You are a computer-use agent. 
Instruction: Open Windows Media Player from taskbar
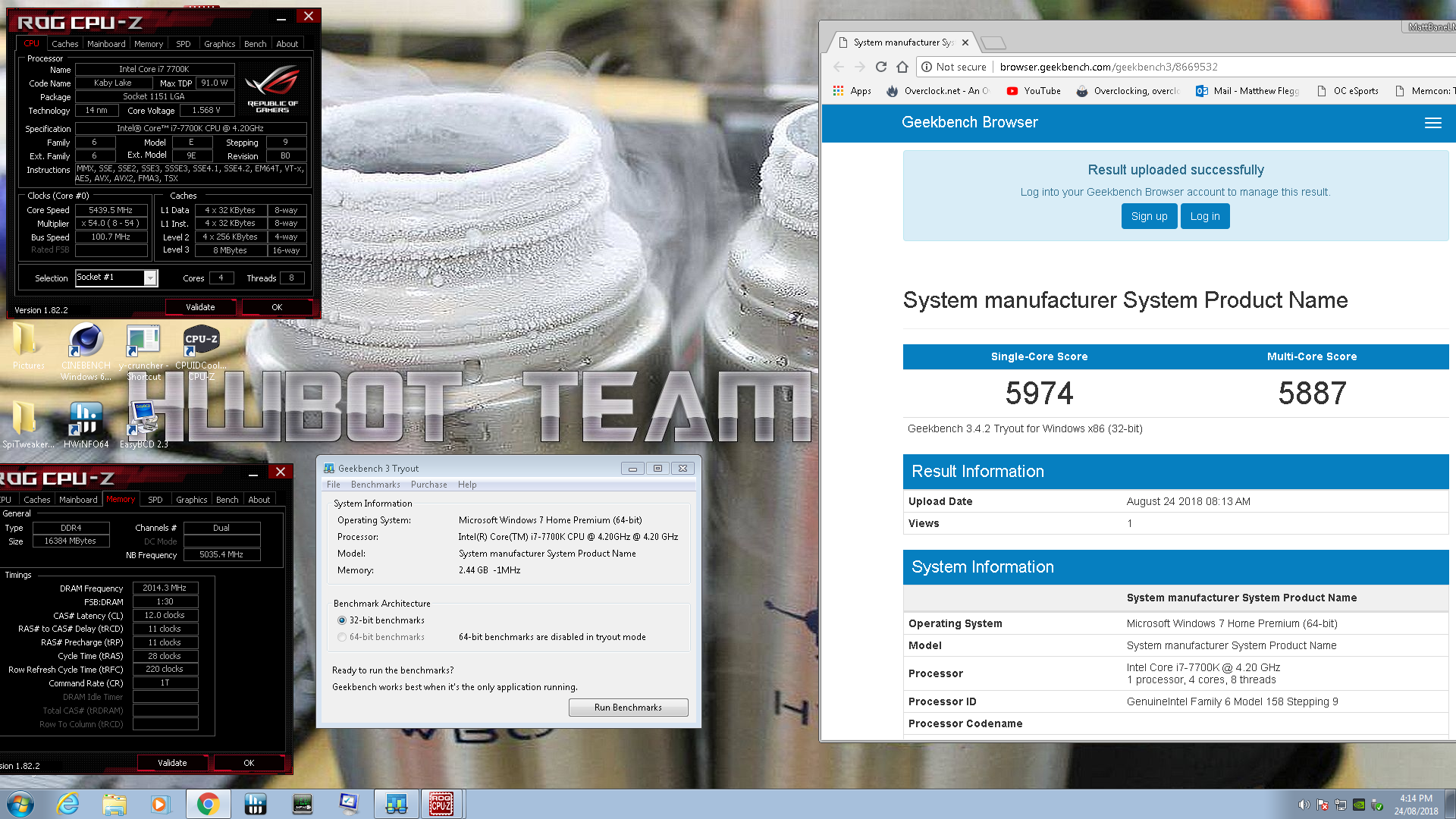(160, 804)
